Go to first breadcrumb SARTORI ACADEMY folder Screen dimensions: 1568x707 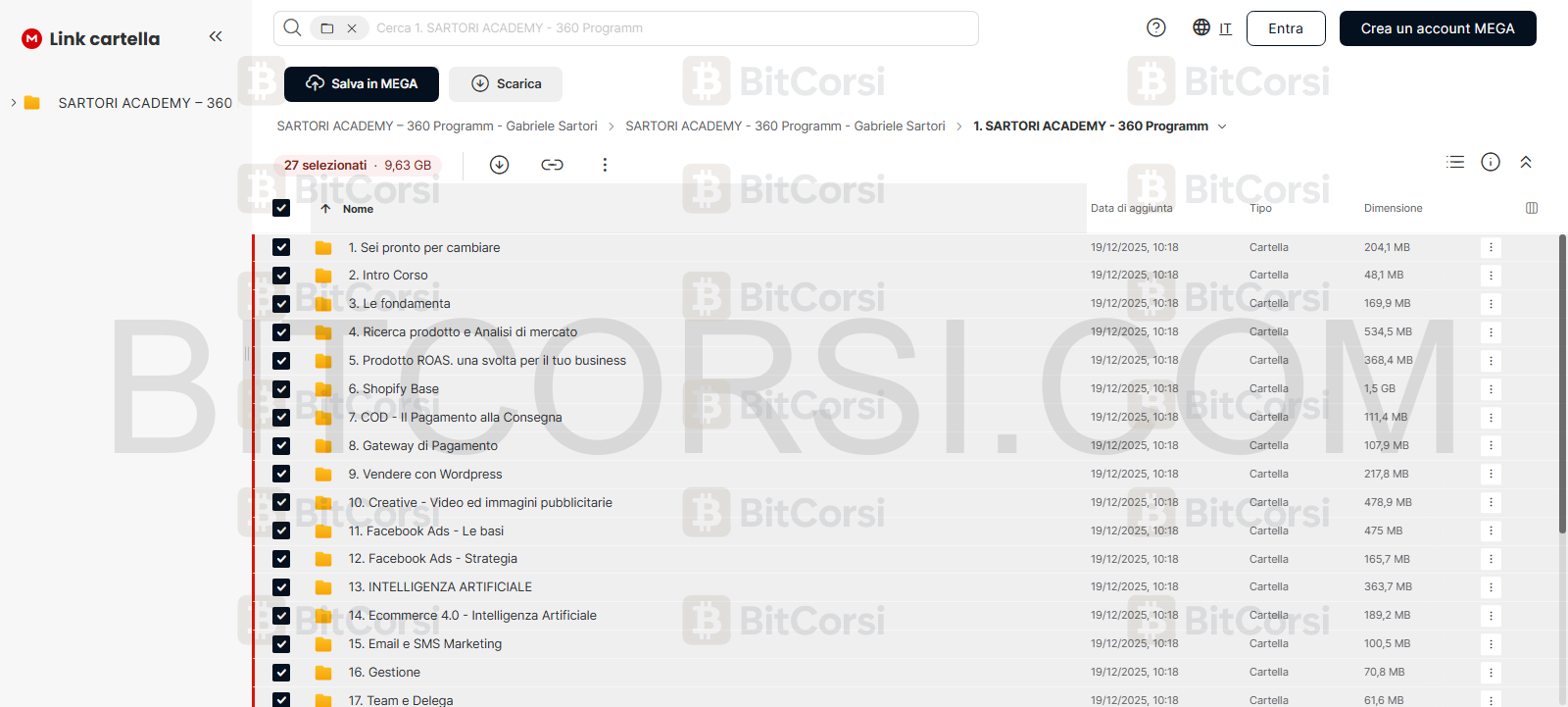tap(437, 126)
